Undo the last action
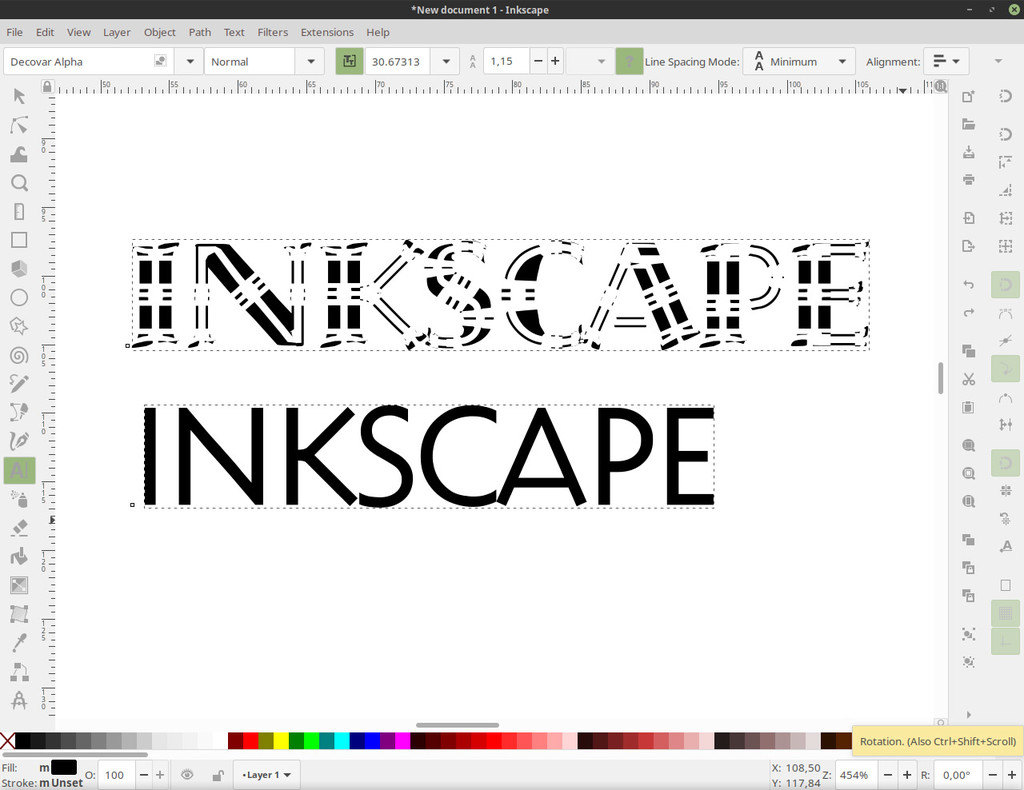 click(968, 284)
